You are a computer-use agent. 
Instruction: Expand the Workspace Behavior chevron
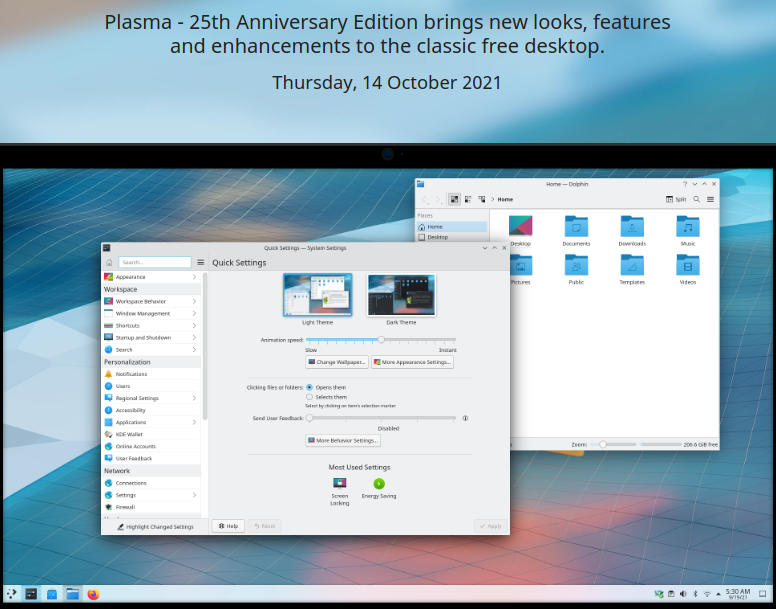[194, 301]
